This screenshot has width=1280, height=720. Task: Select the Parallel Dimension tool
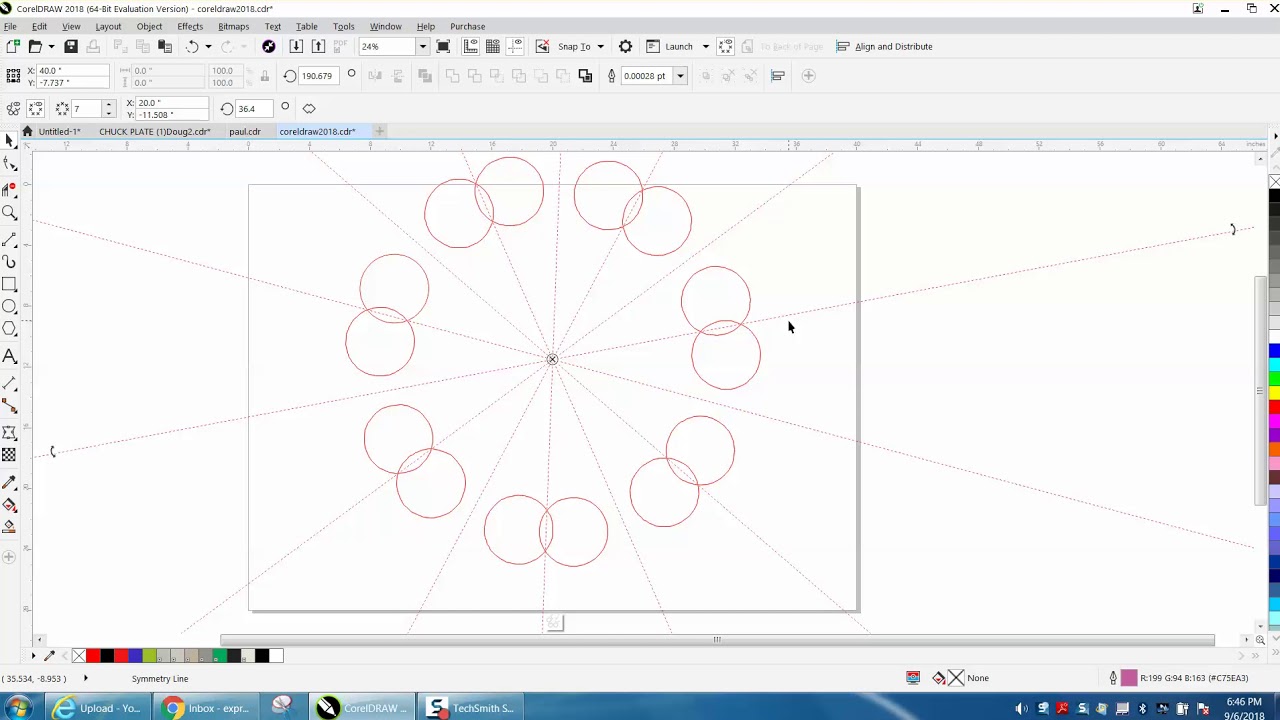pyautogui.click(x=10, y=383)
